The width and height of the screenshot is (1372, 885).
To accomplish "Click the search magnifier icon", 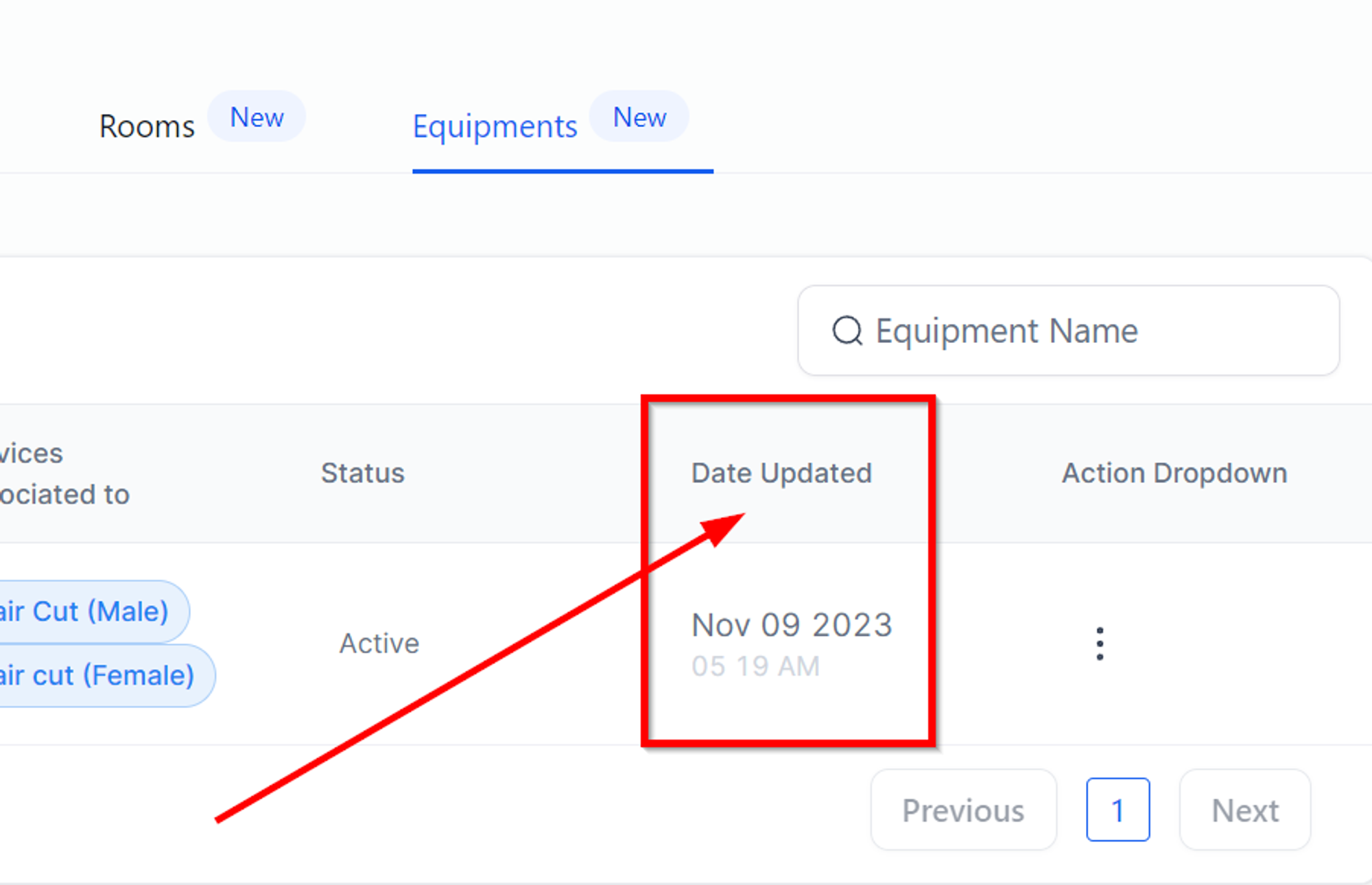I will coord(847,331).
